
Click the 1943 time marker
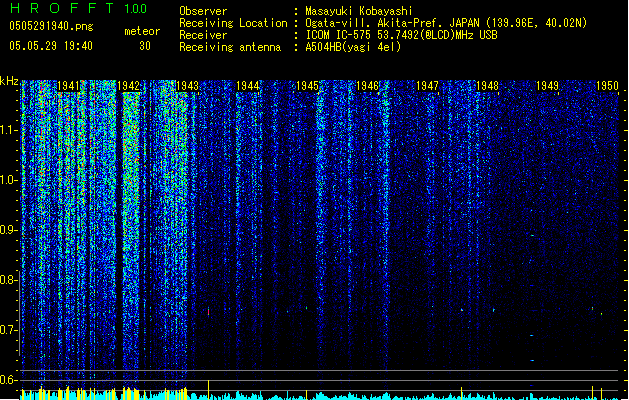click(188, 86)
